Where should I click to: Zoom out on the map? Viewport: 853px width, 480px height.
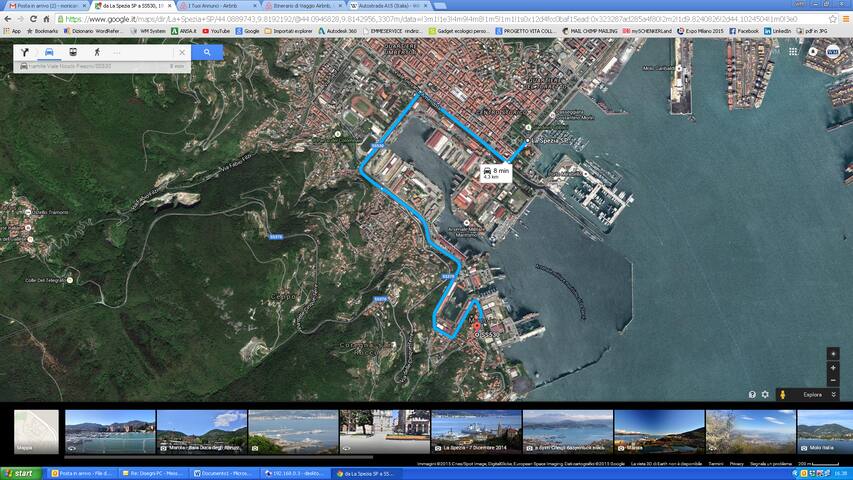point(832,379)
